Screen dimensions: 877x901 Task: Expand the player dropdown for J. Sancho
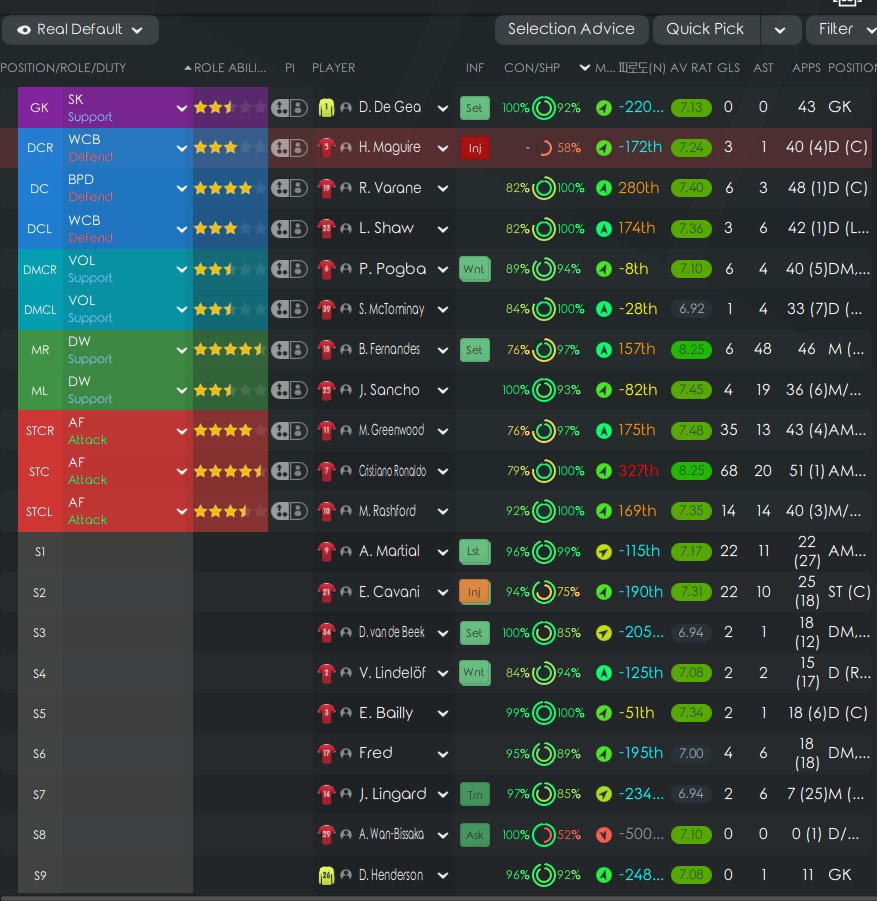click(443, 391)
